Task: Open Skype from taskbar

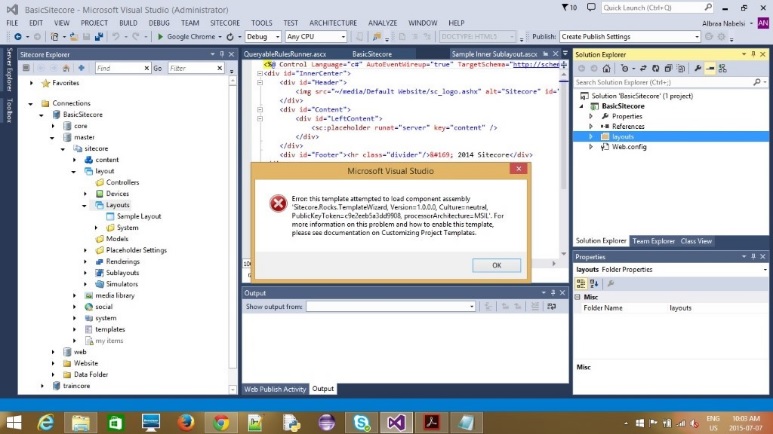Action: (361, 423)
